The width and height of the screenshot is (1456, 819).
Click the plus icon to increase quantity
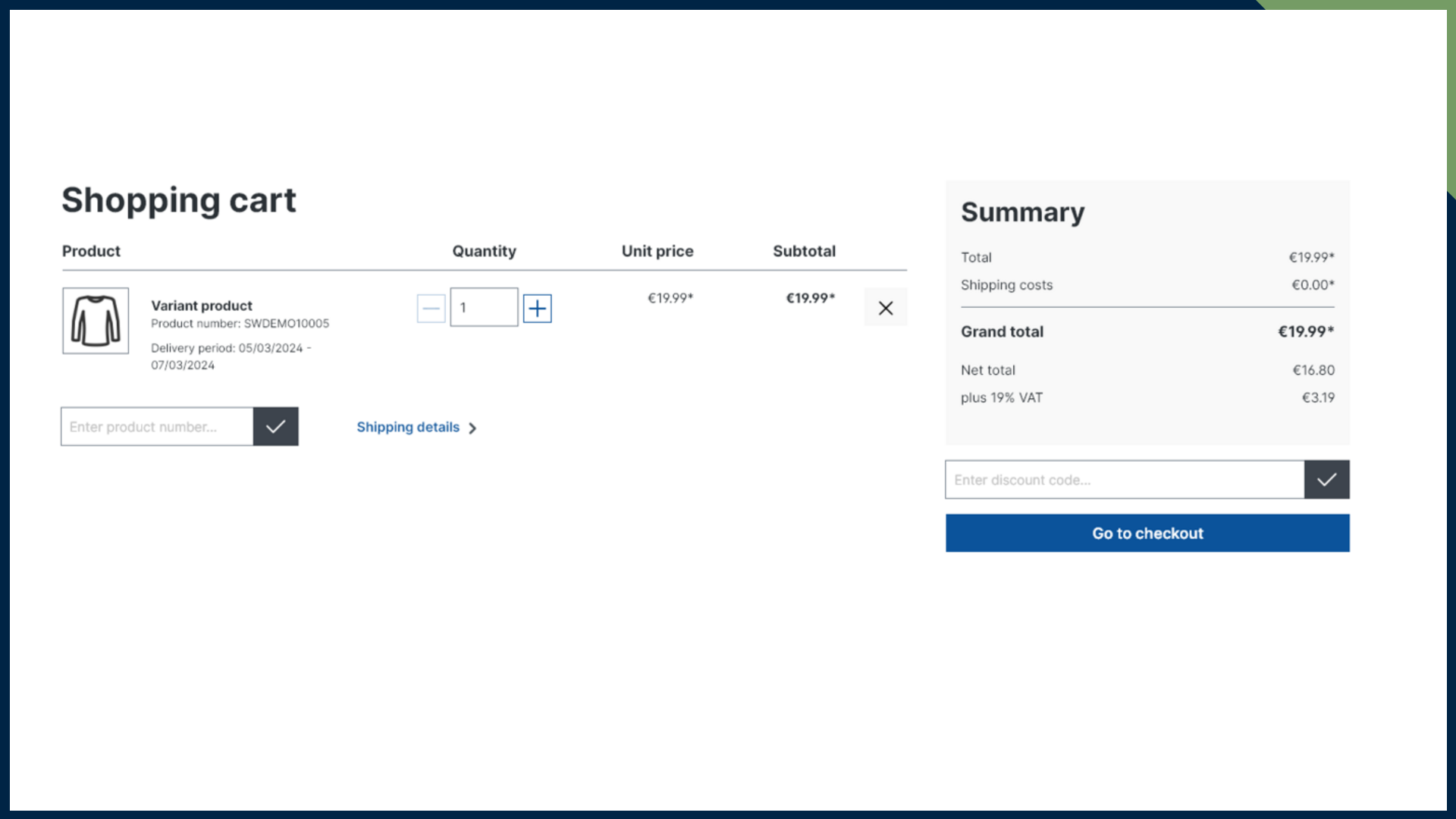click(537, 308)
